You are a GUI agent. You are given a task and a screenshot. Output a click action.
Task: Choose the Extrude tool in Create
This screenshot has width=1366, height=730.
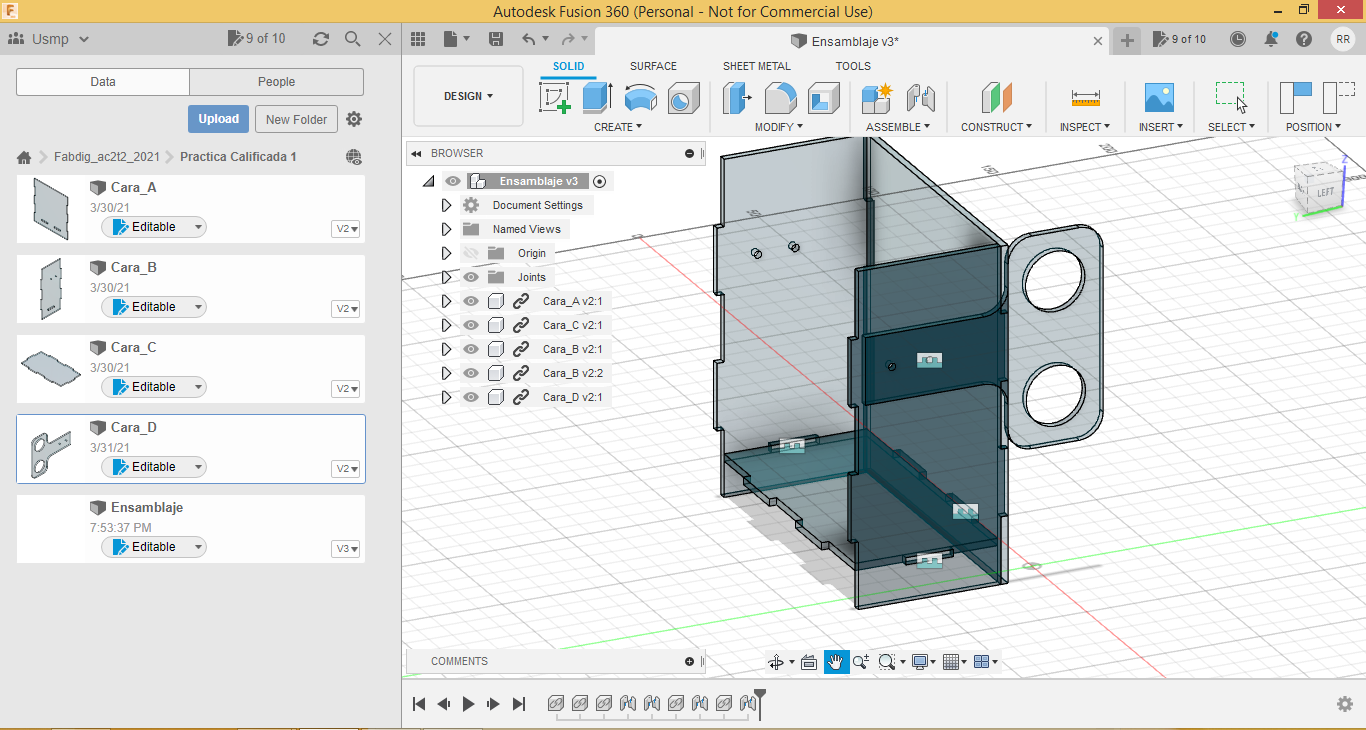pyautogui.click(x=597, y=97)
